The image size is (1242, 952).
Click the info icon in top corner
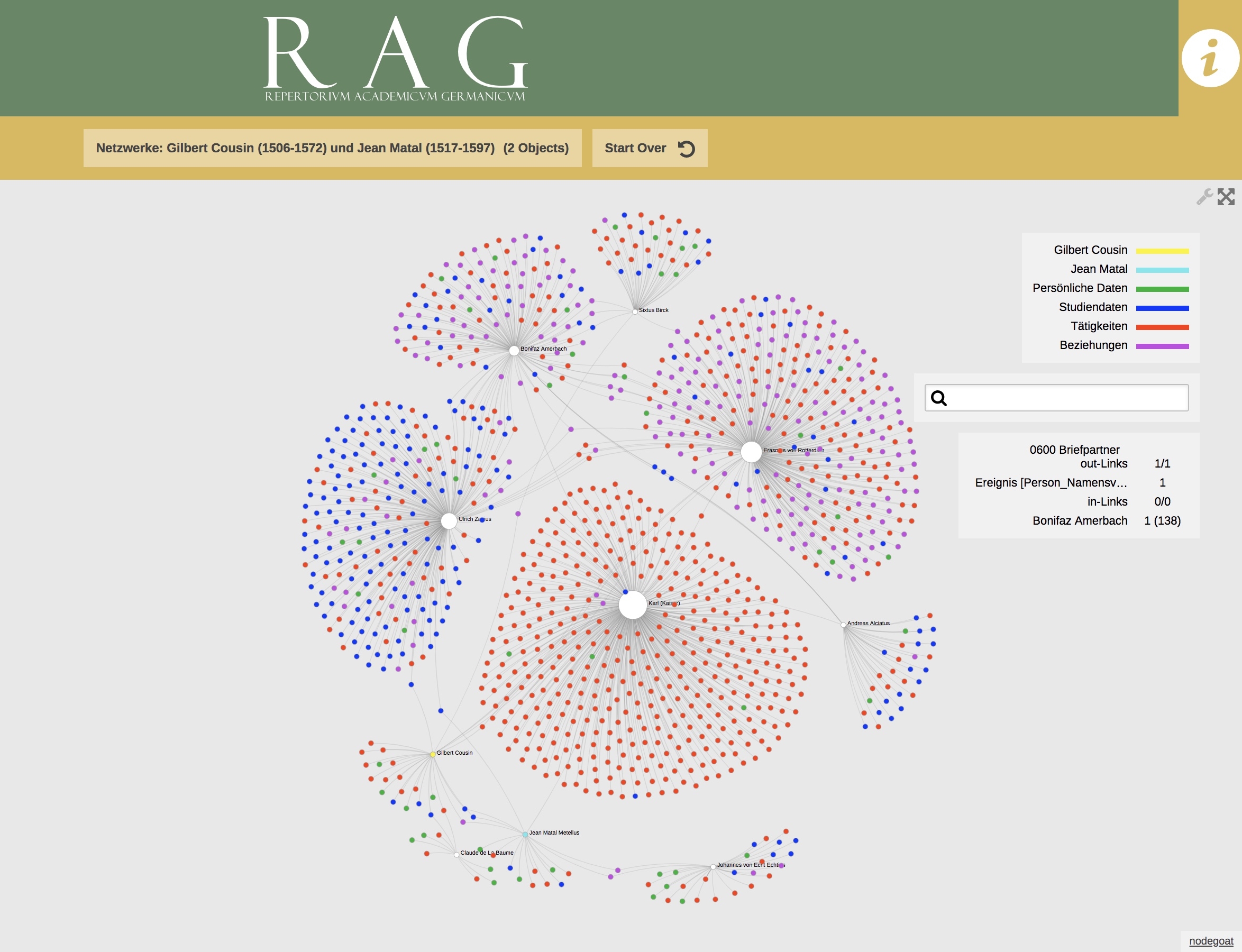(1210, 58)
